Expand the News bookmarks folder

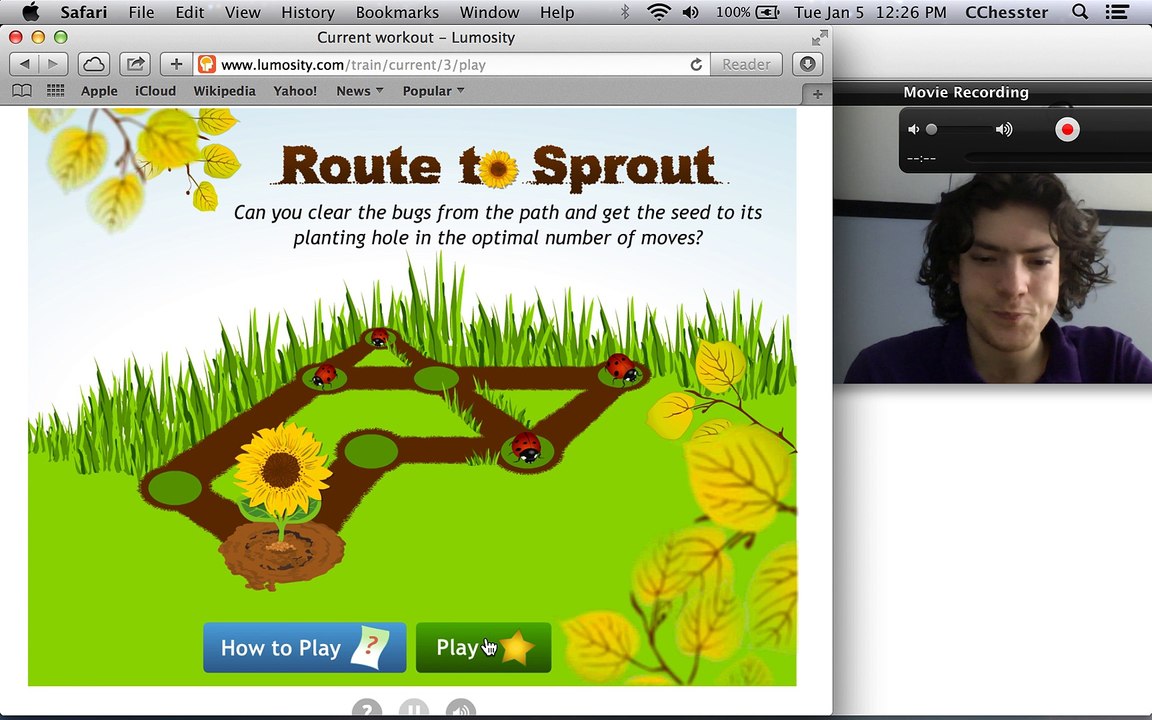[360, 91]
